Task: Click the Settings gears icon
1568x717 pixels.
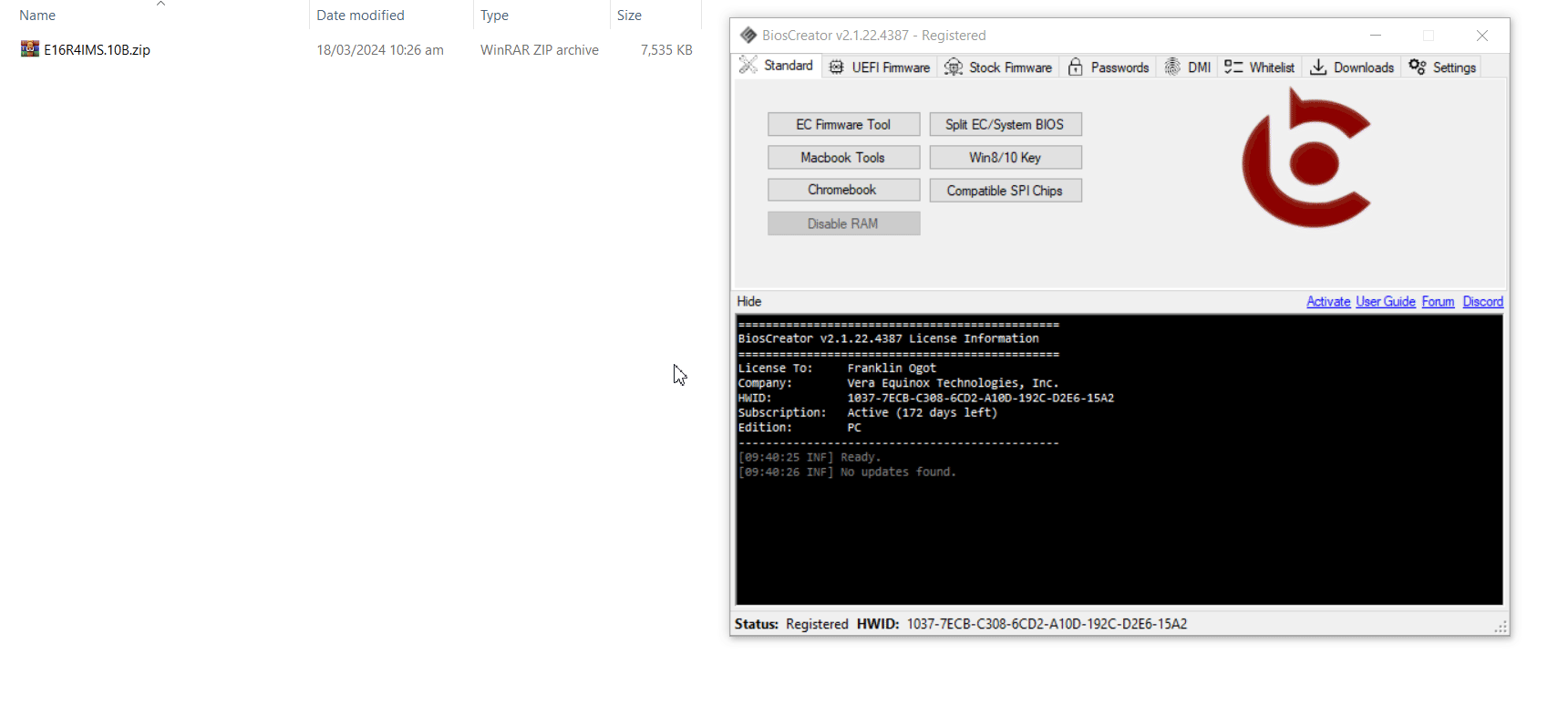Action: (1418, 68)
